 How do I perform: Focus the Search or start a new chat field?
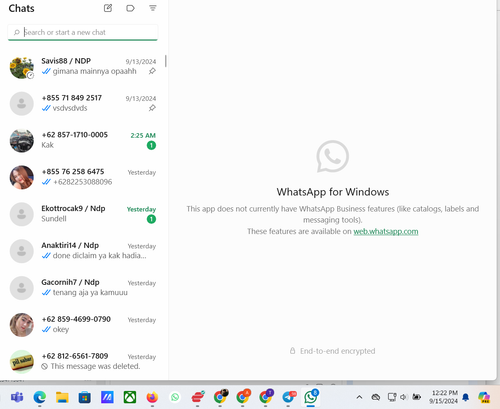point(83,32)
